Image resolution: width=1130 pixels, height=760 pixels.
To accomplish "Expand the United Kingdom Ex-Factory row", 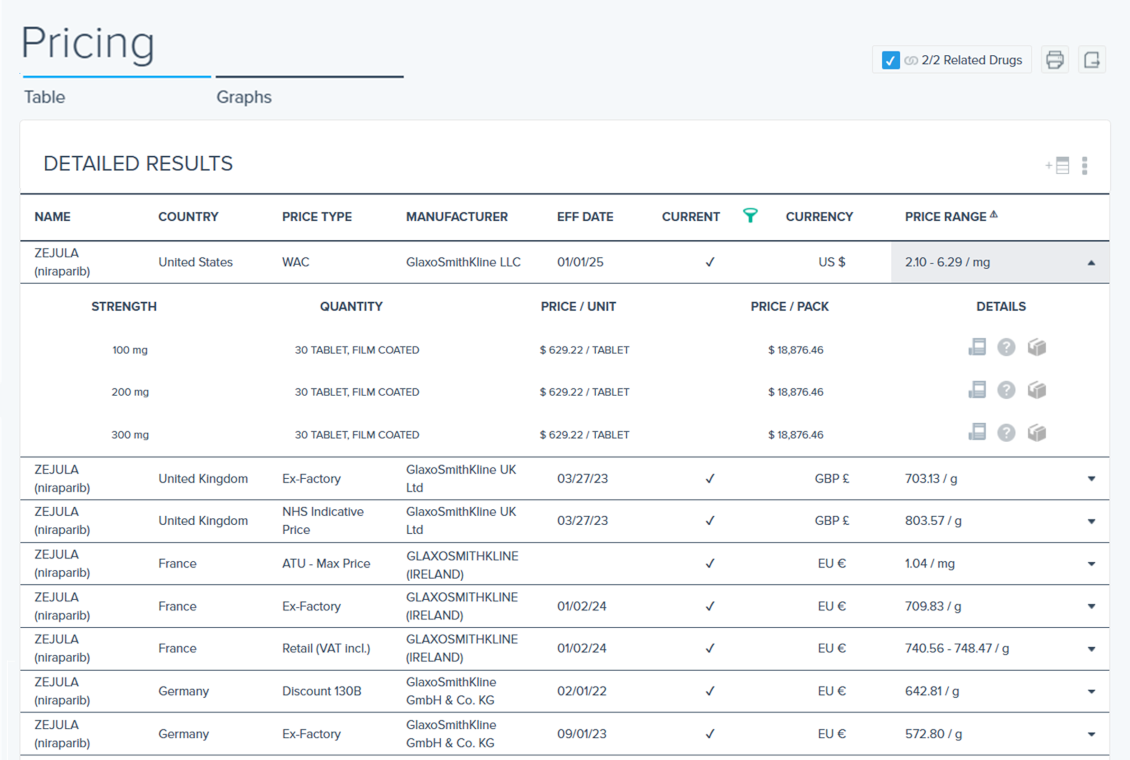I will [x=1091, y=478].
